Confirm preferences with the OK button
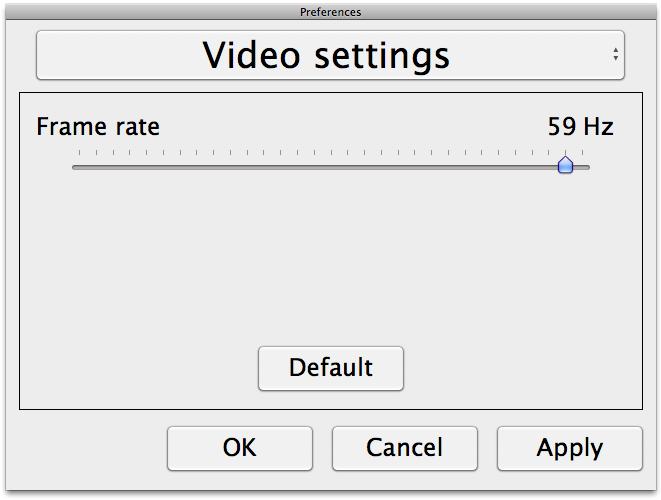The height and width of the screenshot is (500, 661). pyautogui.click(x=240, y=448)
